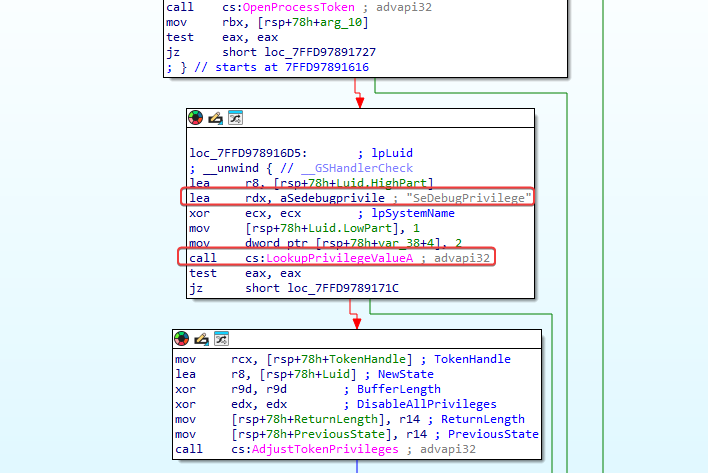Click the "SeDebugPrivilege" string comment

(469, 198)
